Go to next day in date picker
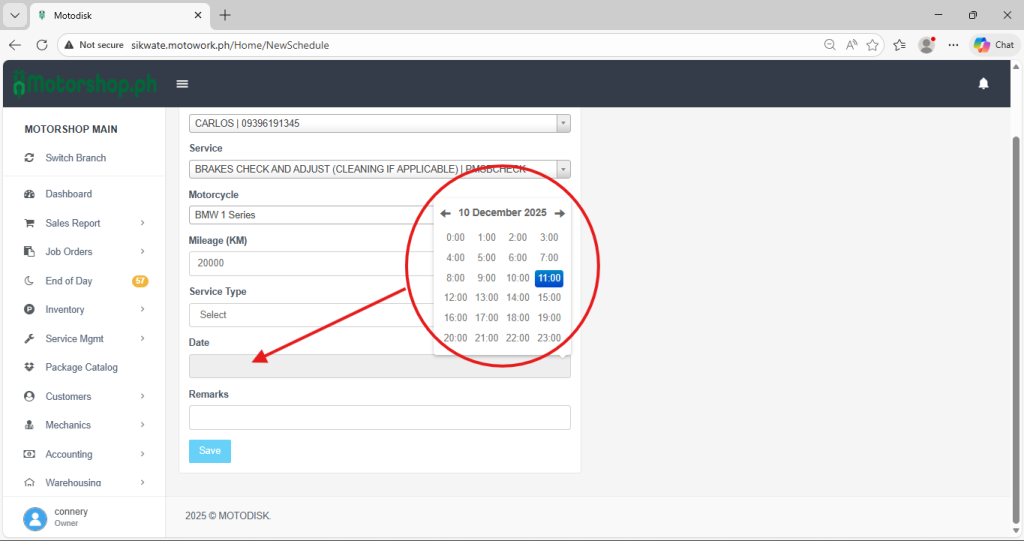The image size is (1024, 541). click(x=560, y=213)
